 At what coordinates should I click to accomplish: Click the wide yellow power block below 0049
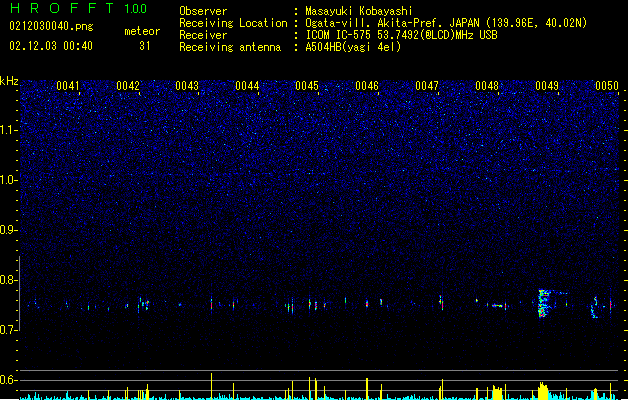pos(543,391)
